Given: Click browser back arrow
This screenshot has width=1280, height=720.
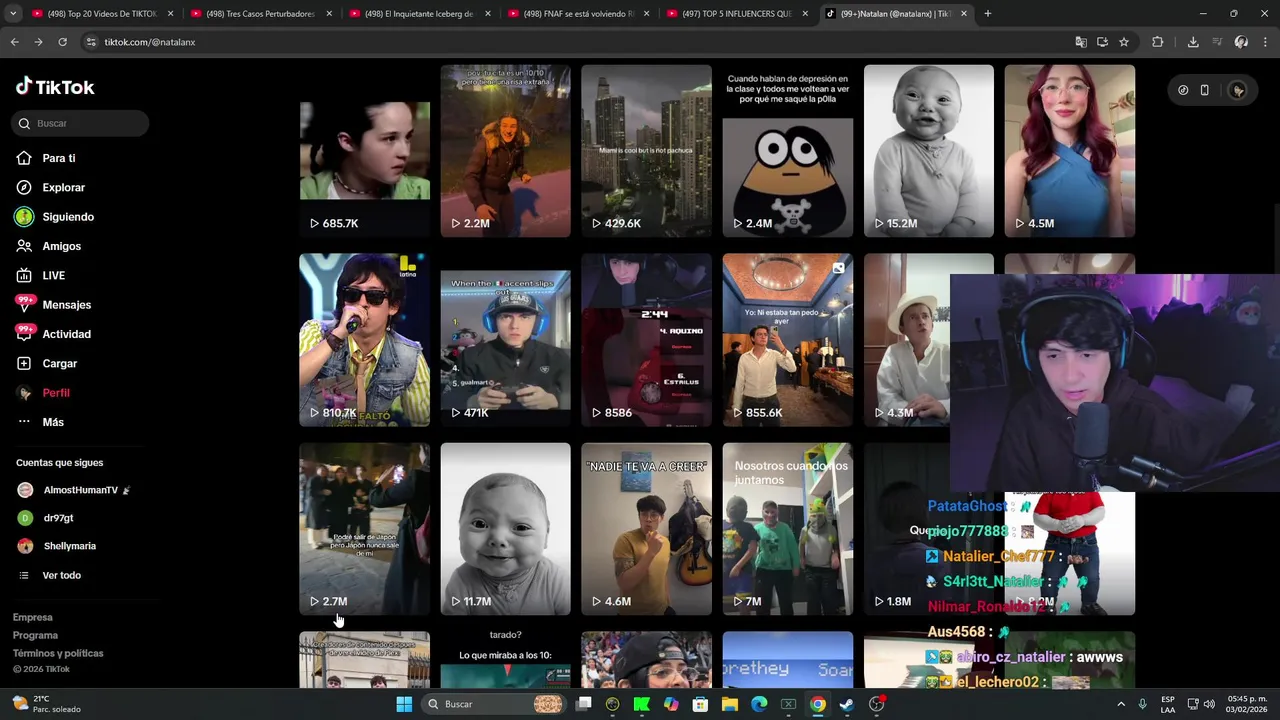Looking at the screenshot, I should click(14, 42).
